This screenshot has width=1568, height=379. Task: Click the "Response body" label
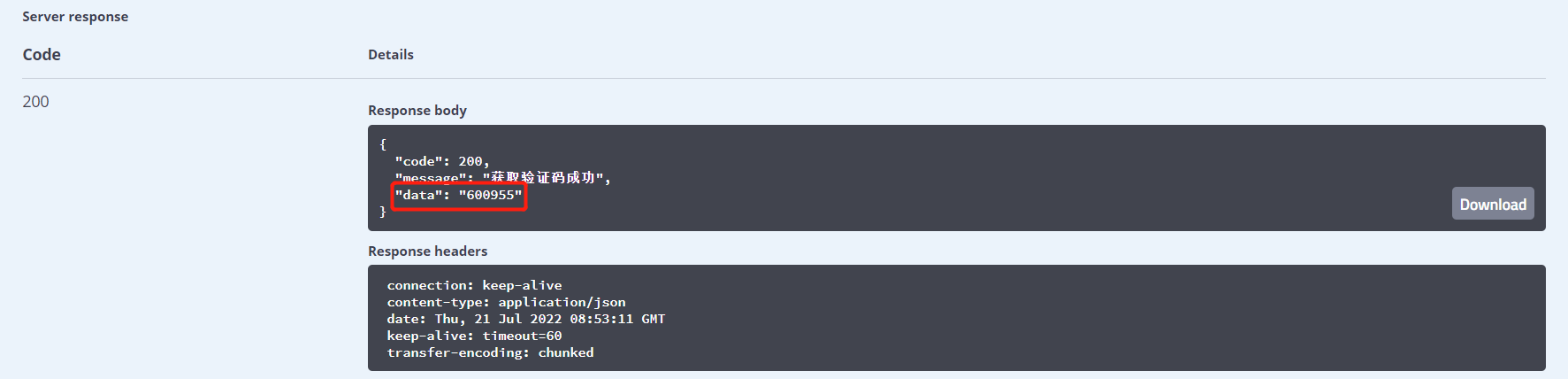(x=417, y=111)
